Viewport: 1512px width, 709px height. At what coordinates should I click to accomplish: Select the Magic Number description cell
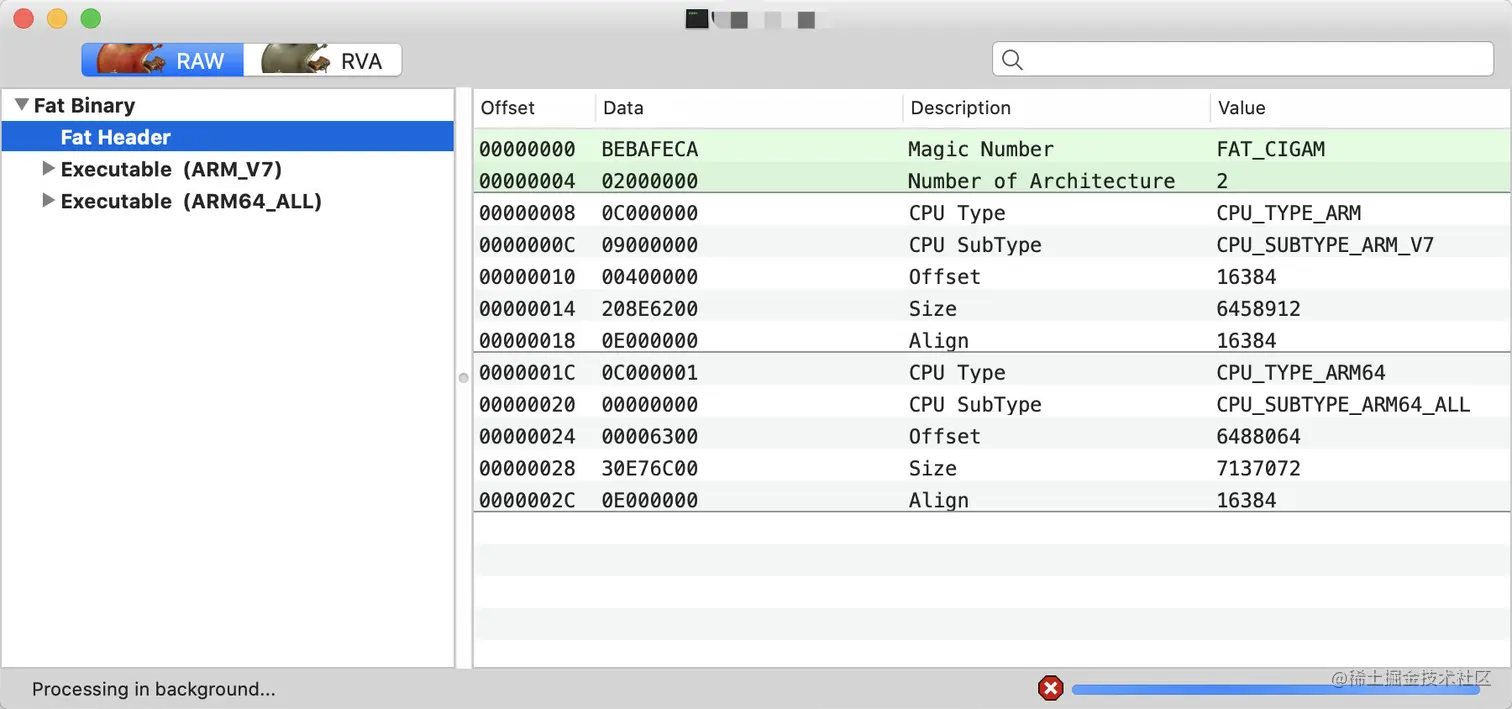(981, 149)
